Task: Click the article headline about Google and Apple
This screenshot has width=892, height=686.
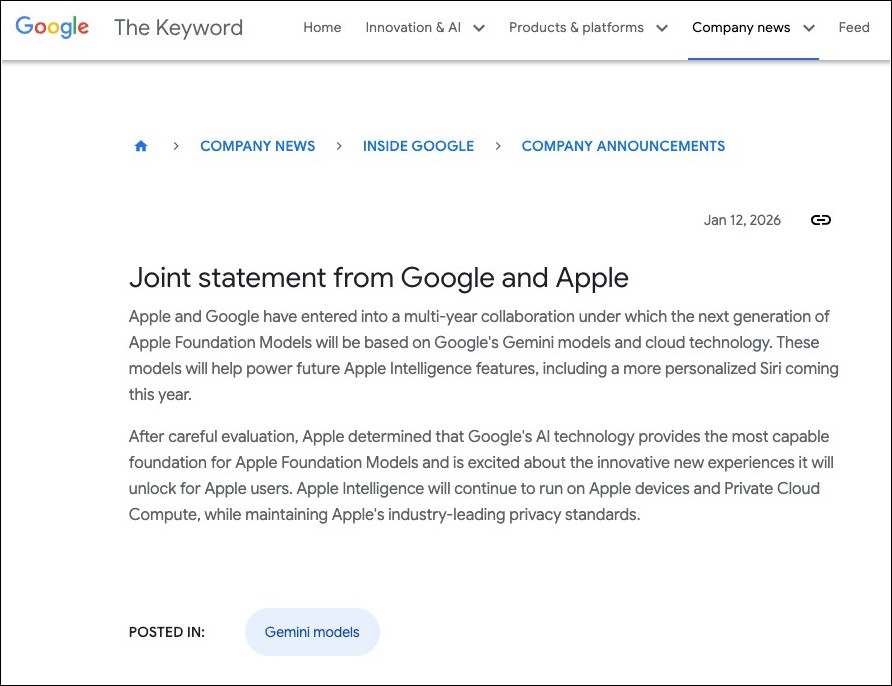Action: pyautogui.click(x=379, y=278)
